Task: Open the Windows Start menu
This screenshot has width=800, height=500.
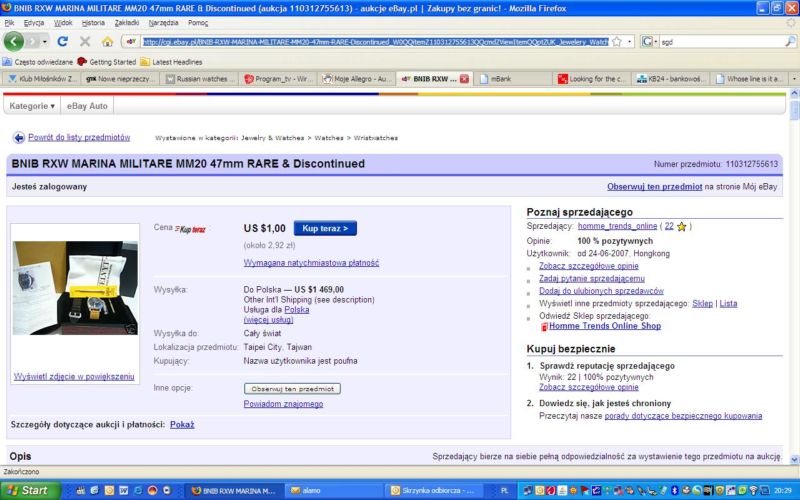Action: click(31, 490)
